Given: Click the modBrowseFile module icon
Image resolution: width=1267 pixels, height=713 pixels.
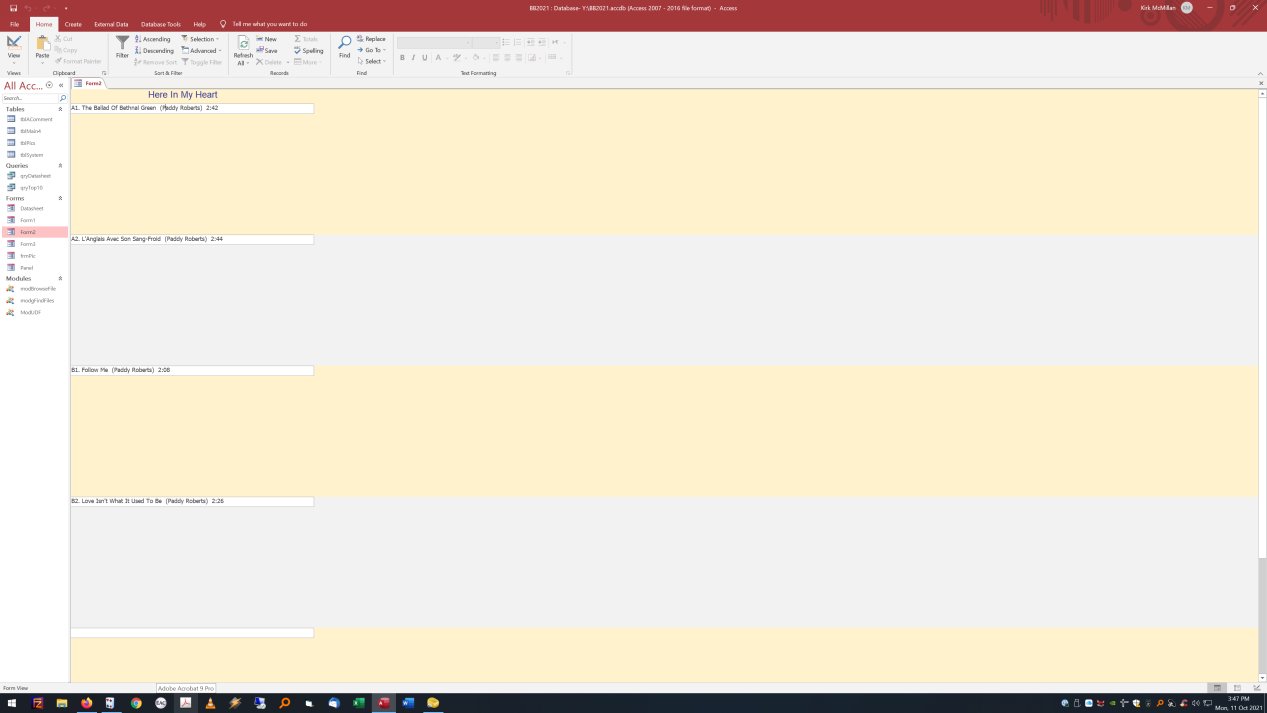Looking at the screenshot, I should [11, 288].
